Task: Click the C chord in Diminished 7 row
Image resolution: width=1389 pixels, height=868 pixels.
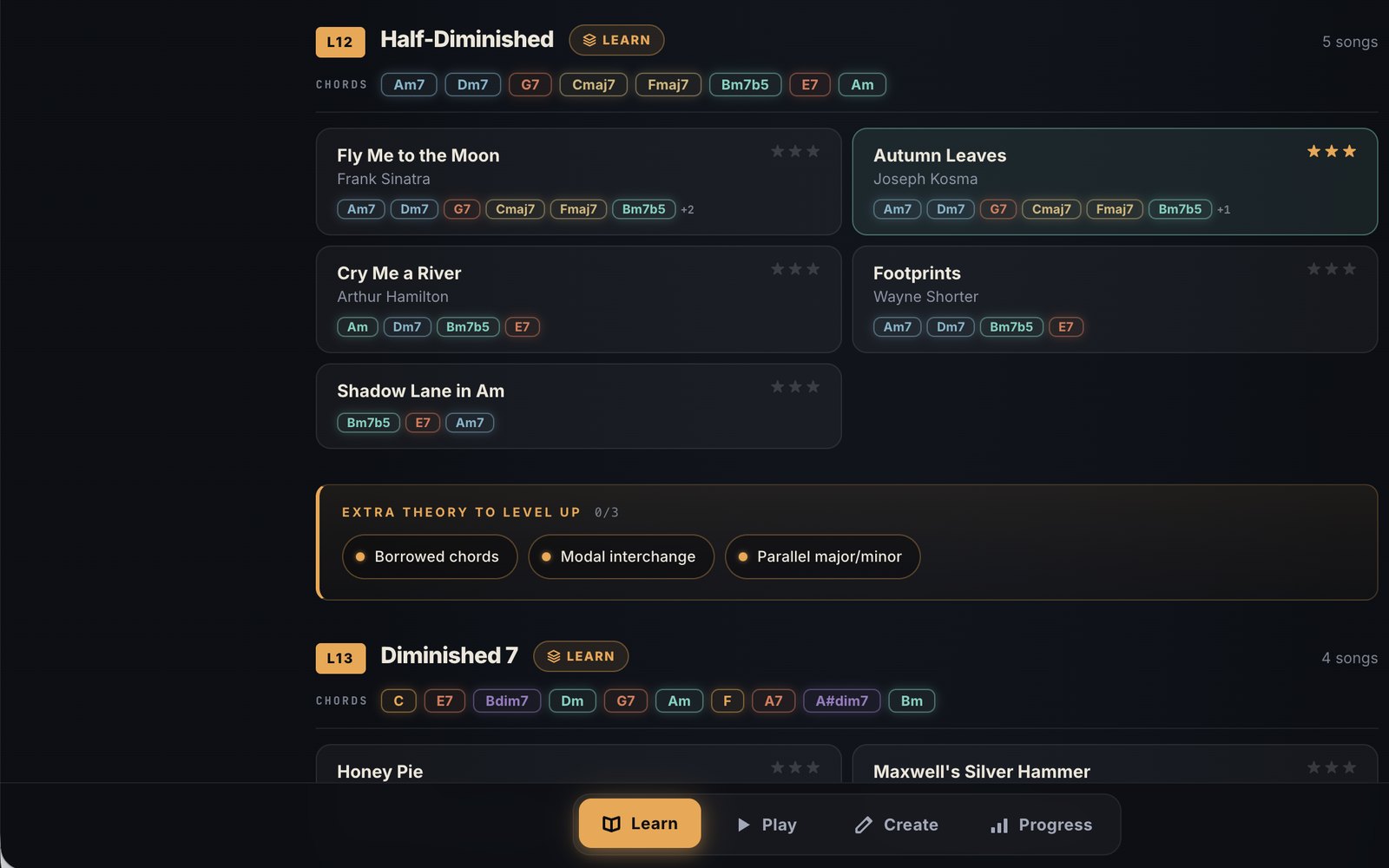Action: click(x=398, y=700)
